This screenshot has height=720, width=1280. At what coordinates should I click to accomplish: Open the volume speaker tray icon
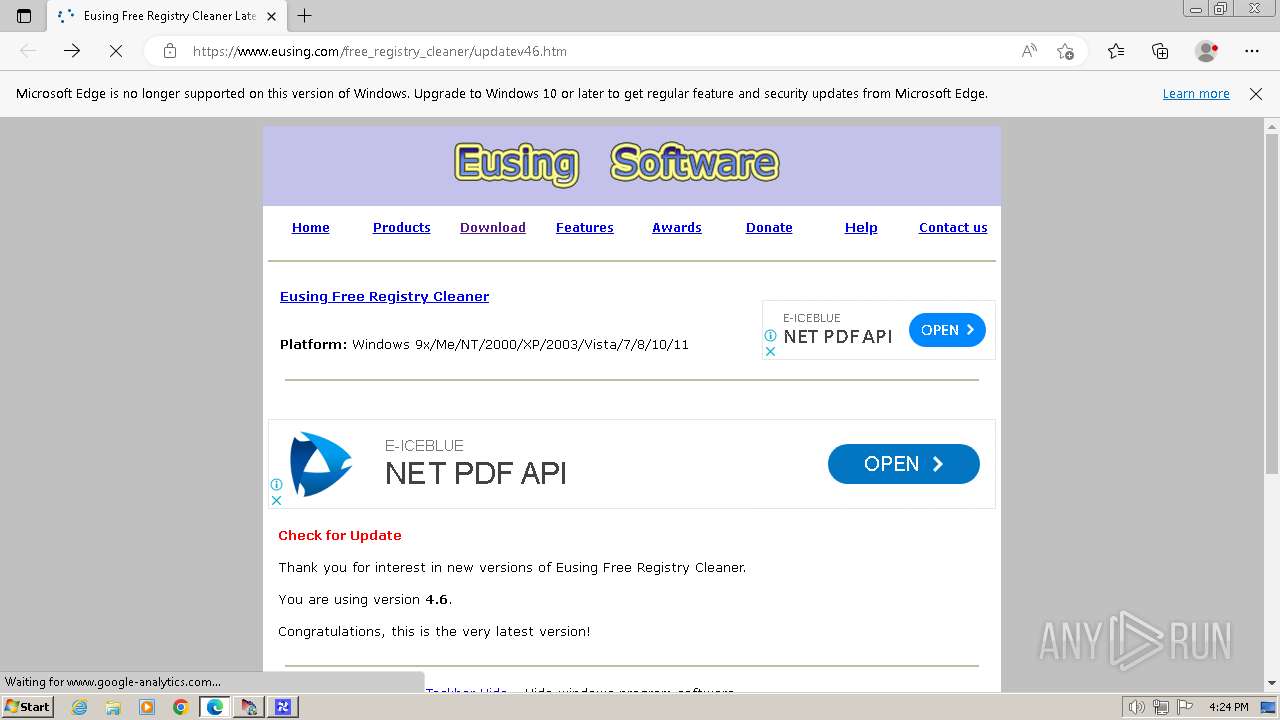(x=1137, y=707)
